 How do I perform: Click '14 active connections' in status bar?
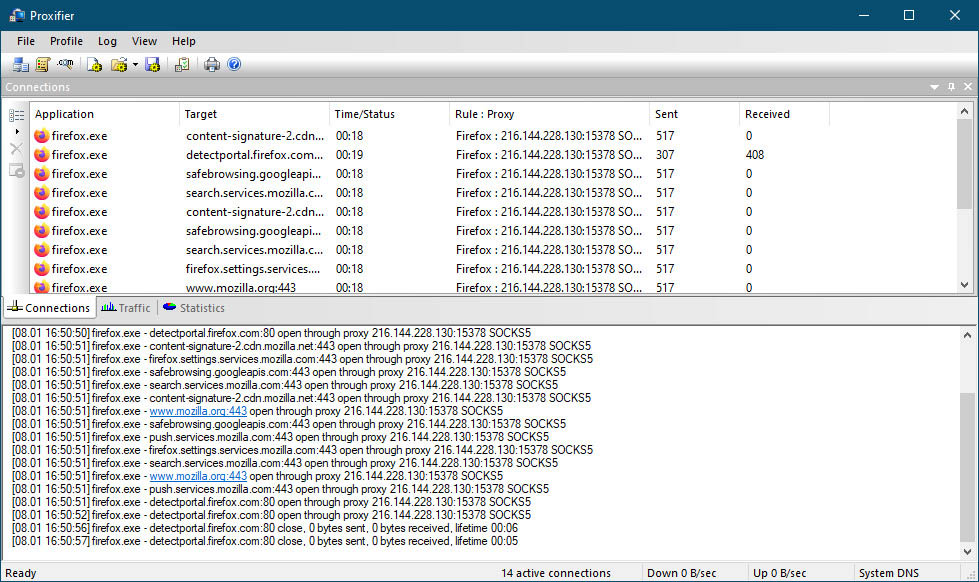tap(556, 573)
